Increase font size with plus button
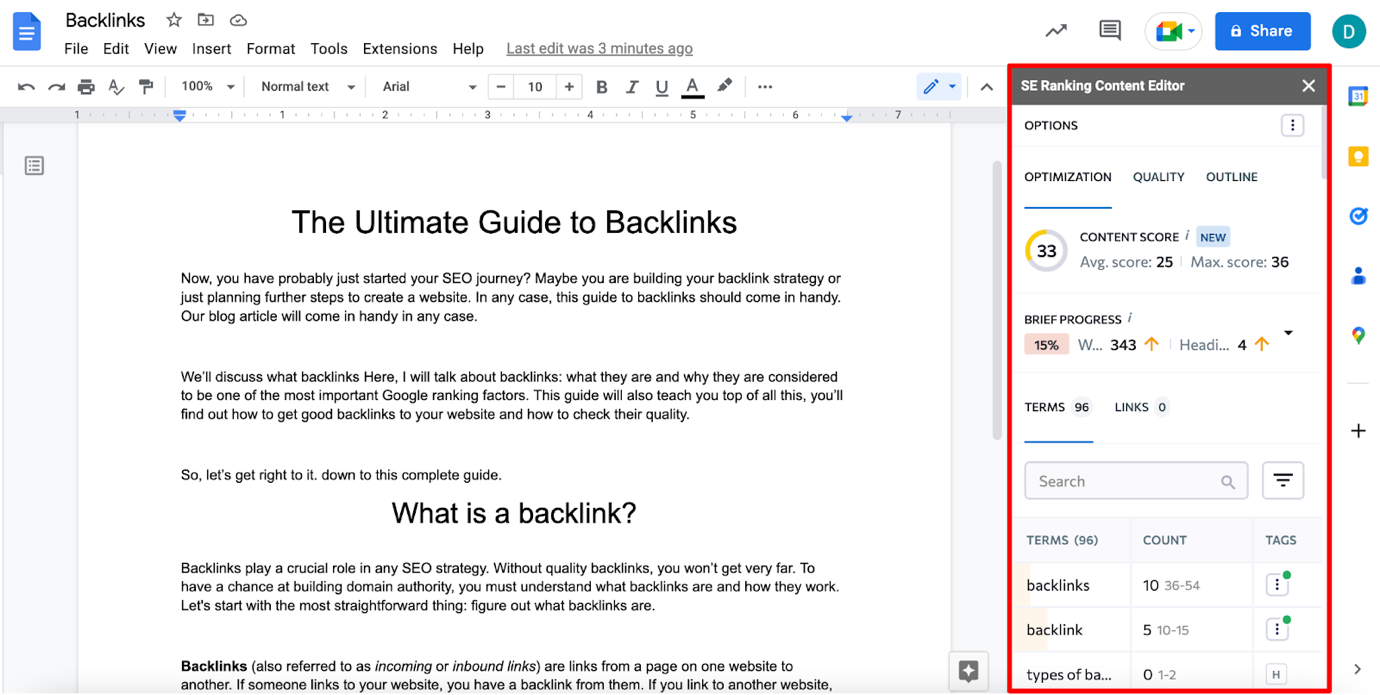This screenshot has height=695, width=1380. [x=569, y=87]
